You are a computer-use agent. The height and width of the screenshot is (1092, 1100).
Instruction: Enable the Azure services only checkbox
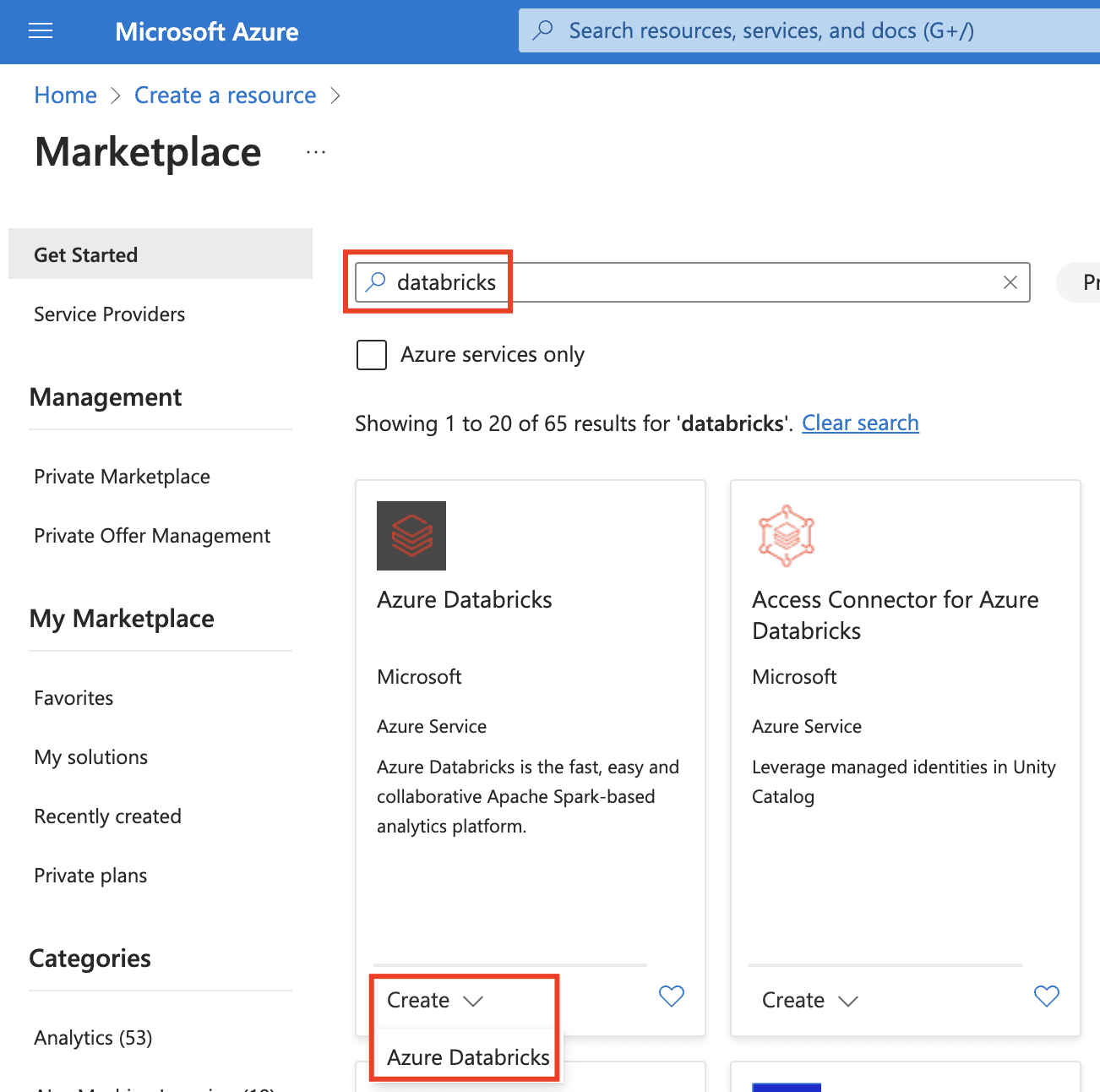coord(372,355)
